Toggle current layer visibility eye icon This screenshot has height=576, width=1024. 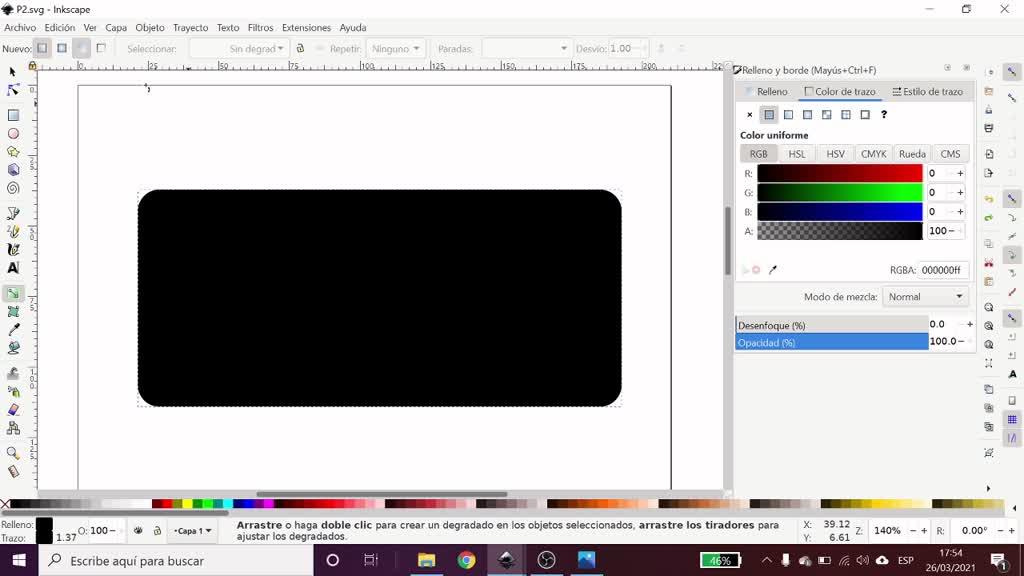tap(139, 531)
